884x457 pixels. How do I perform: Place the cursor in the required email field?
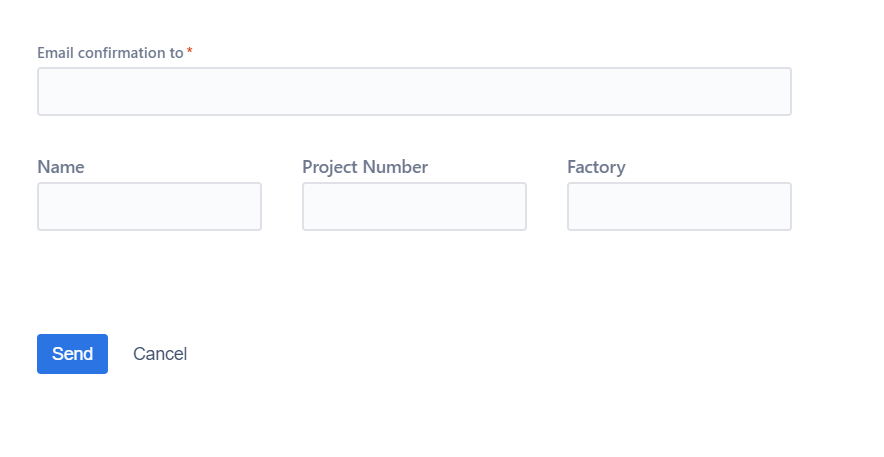pos(414,91)
